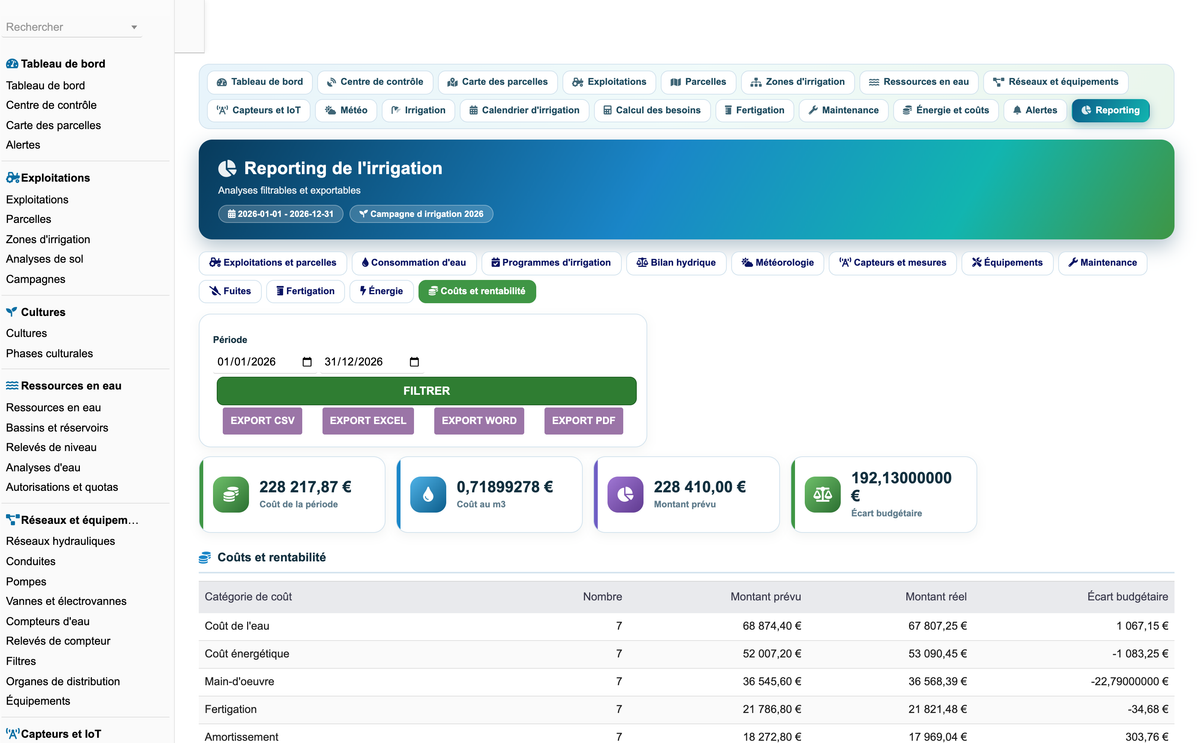The width and height of the screenshot is (1200, 743).
Task: Click the EXPORT PDF button
Action: 584,421
